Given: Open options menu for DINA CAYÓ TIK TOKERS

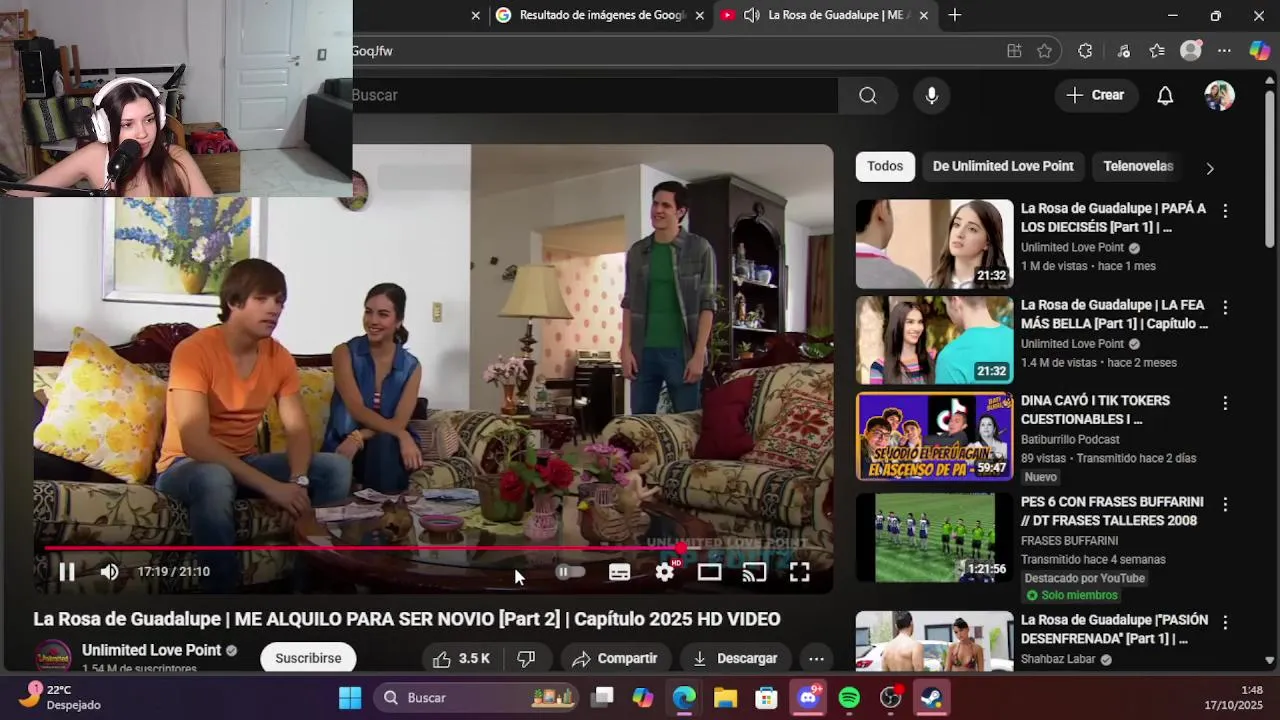Looking at the screenshot, I should (x=1225, y=403).
